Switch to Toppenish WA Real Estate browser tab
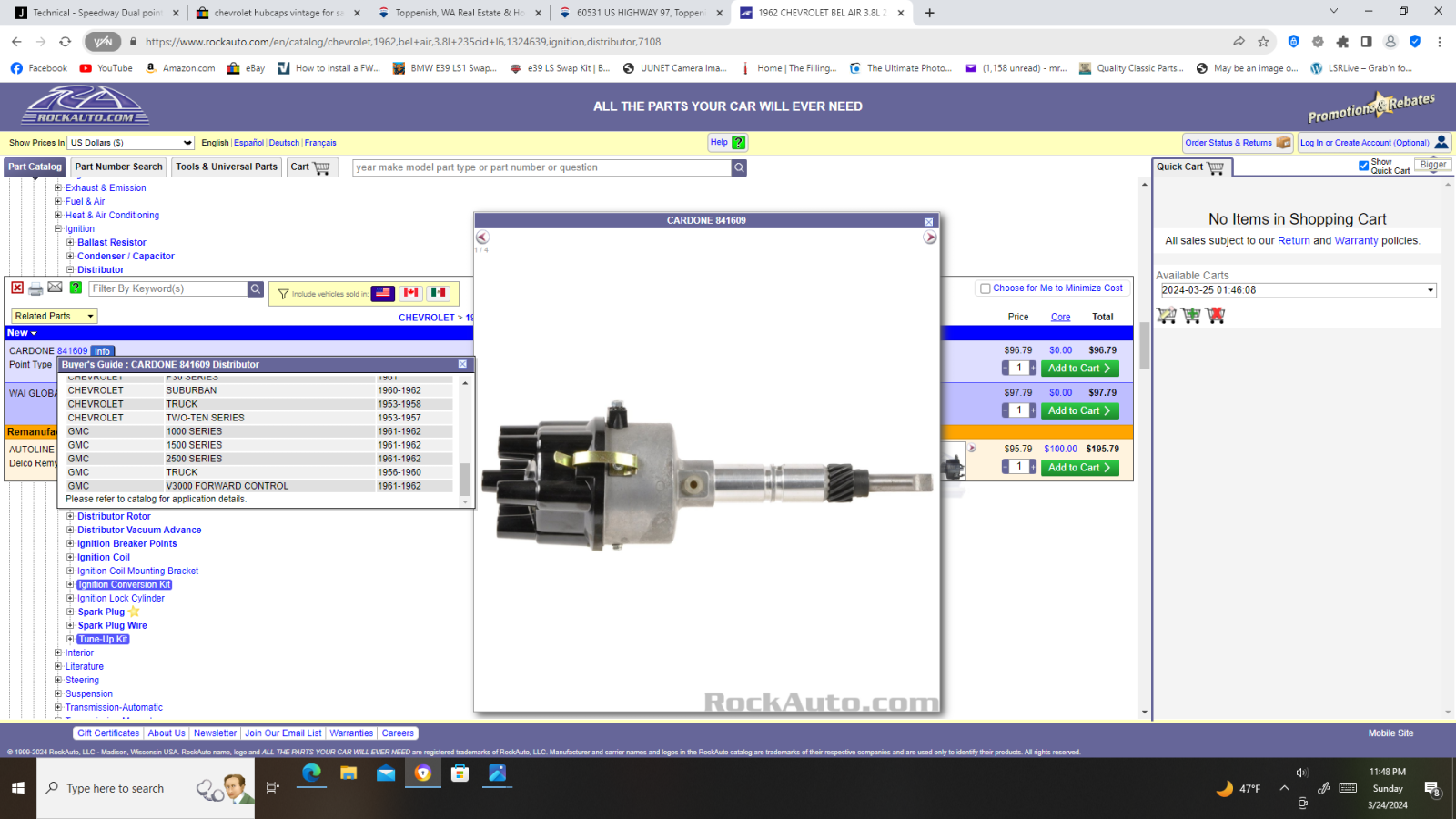The width and height of the screenshot is (1456, 819). coord(460,13)
